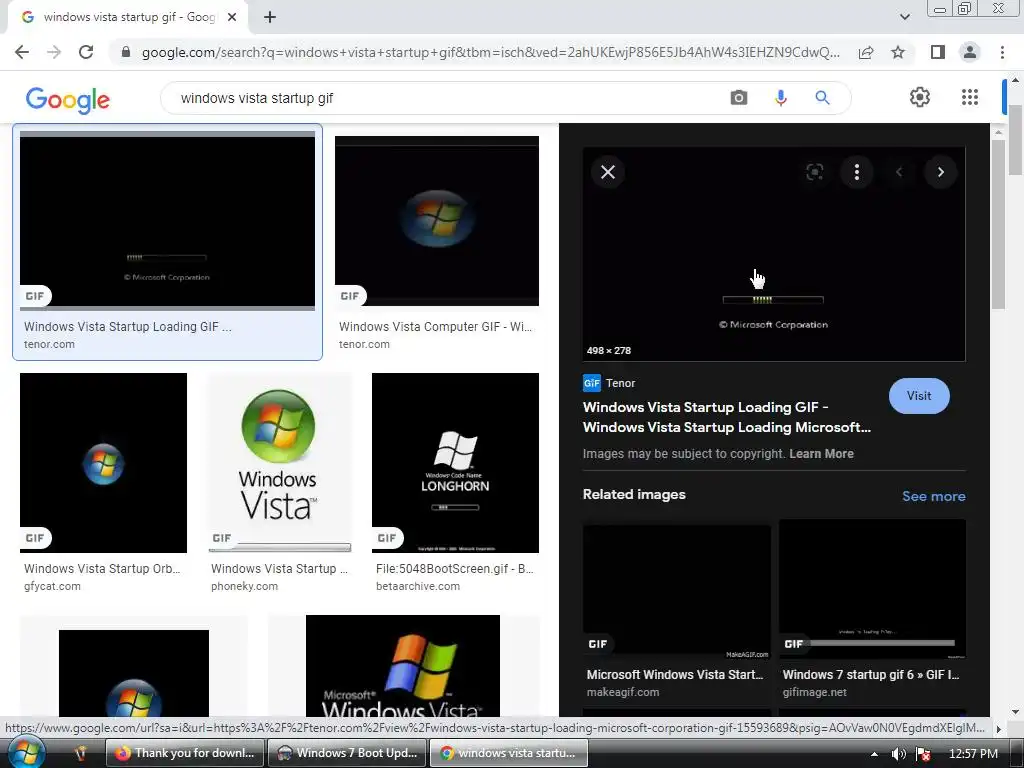Click the File:5048BootScreen.gif caption text
The image size is (1024, 768).
pos(455,569)
